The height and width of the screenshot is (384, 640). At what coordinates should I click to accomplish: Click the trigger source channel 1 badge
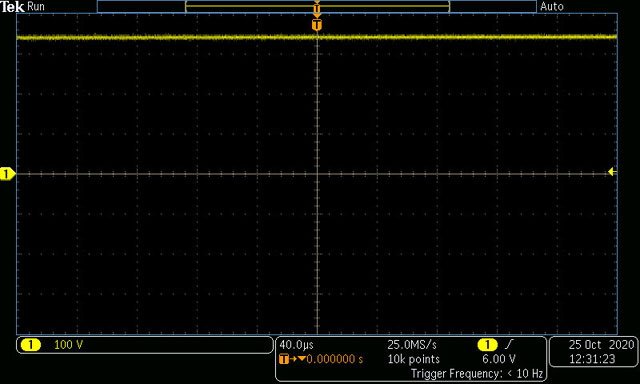(x=487, y=345)
